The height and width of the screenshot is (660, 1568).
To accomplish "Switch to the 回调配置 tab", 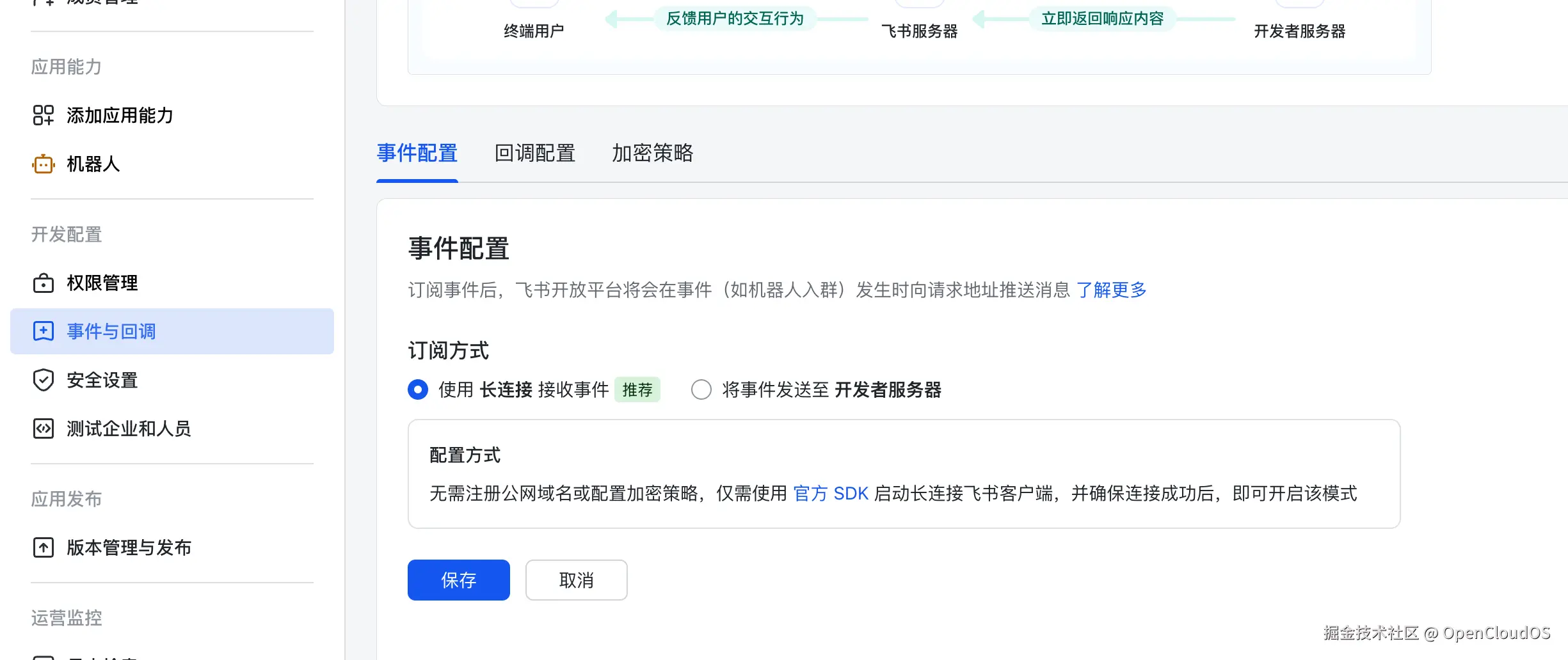I will [534, 153].
